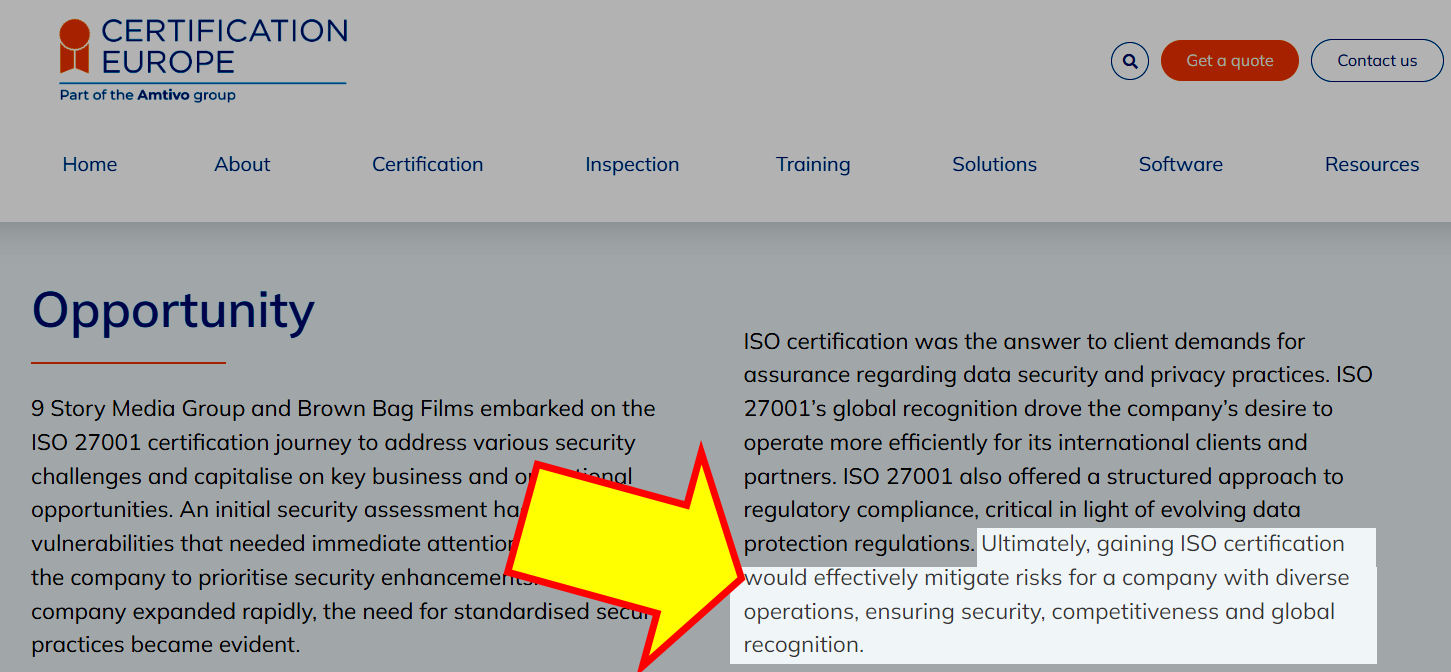Click the paragraph starting '9 Story Media Group'
Screen dimensions: 1451x672
coord(343,526)
